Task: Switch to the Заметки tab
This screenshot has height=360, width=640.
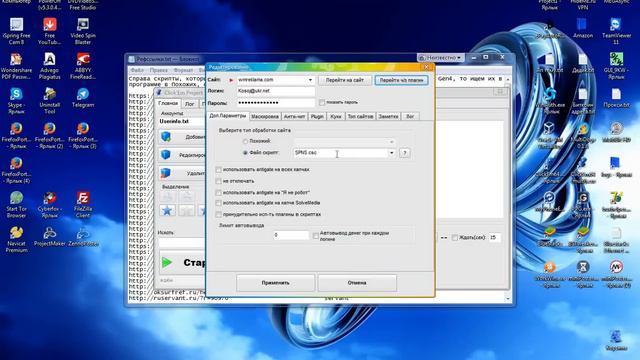Action: [388, 116]
